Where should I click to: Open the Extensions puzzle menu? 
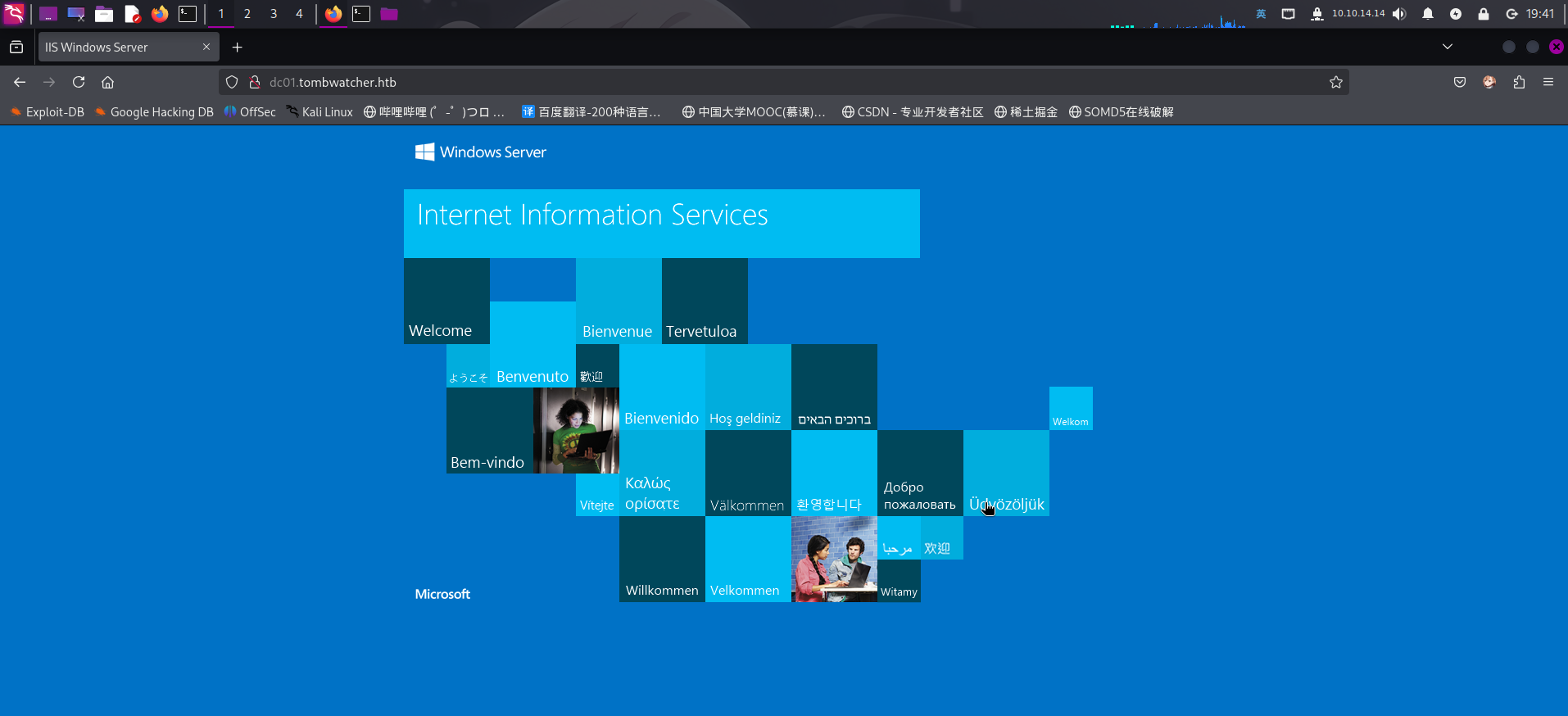1519,82
